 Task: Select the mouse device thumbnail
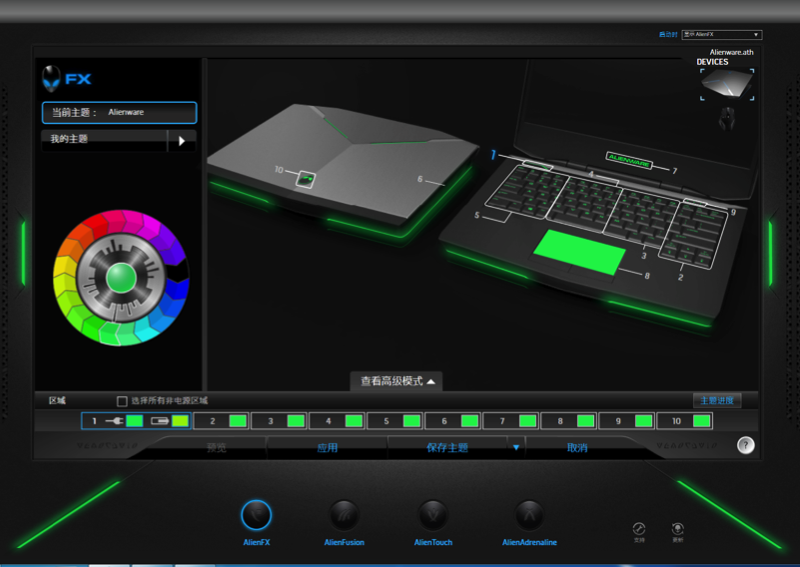(727, 118)
